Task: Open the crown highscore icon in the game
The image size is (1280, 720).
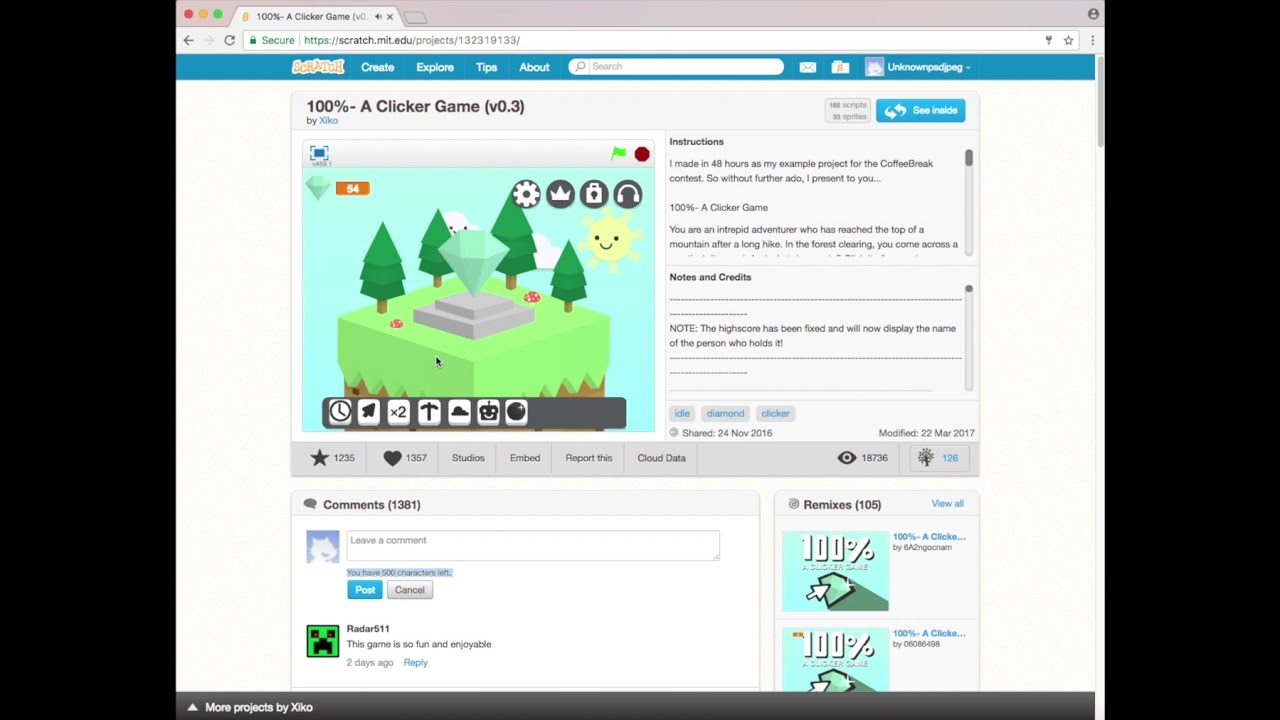Action: [x=560, y=194]
